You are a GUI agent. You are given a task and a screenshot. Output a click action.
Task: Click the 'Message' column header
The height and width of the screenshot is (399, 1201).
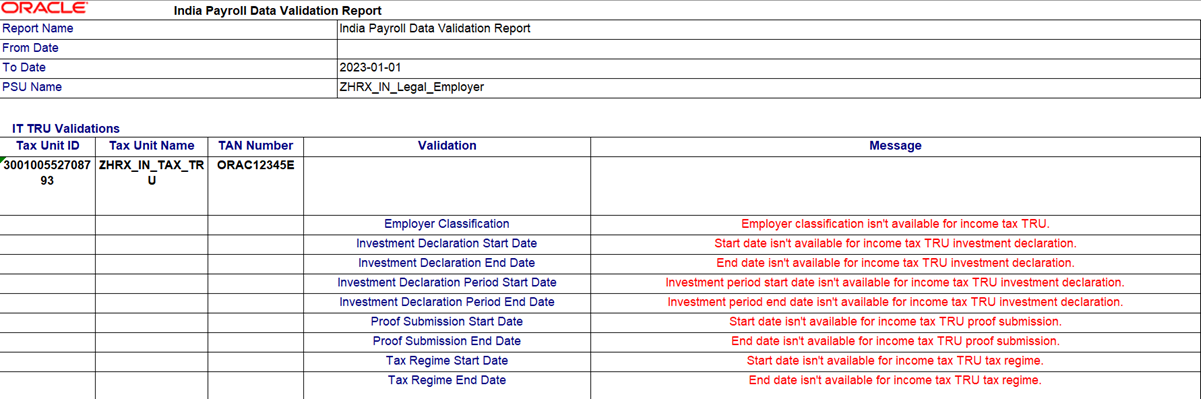(895, 146)
